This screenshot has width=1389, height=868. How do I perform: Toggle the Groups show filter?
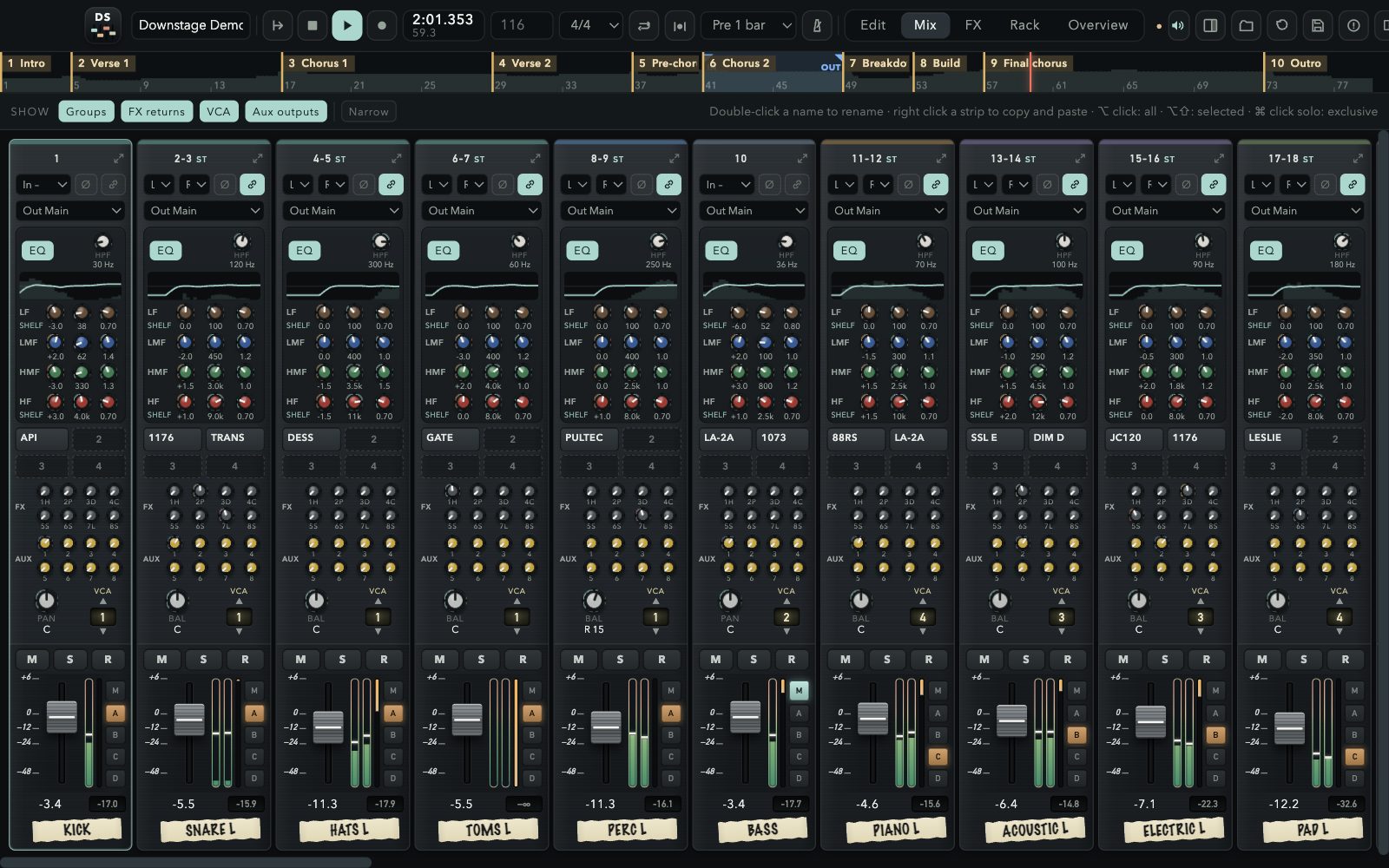coord(86,111)
